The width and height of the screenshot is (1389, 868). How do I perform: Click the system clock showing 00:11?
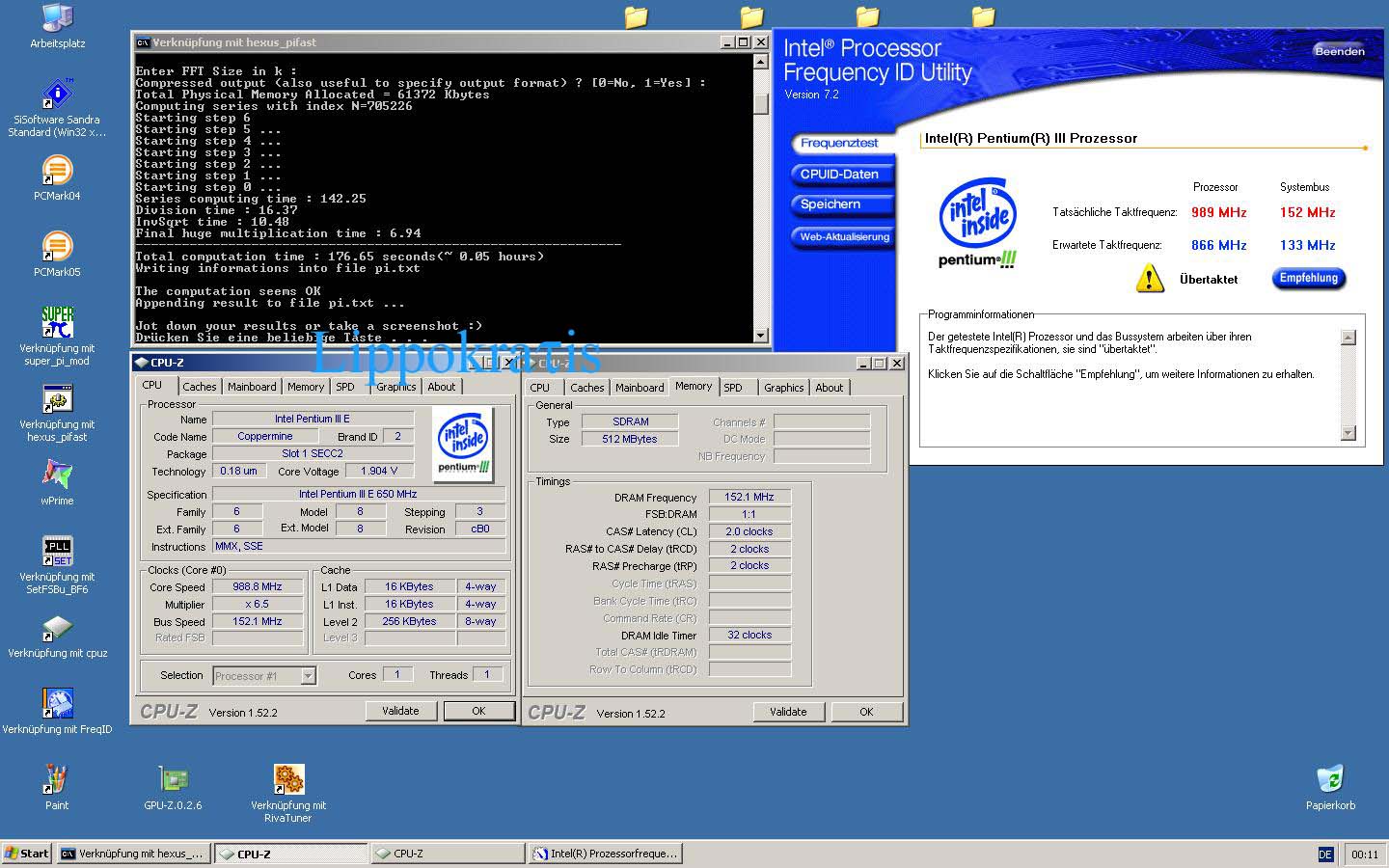[x=1365, y=854]
